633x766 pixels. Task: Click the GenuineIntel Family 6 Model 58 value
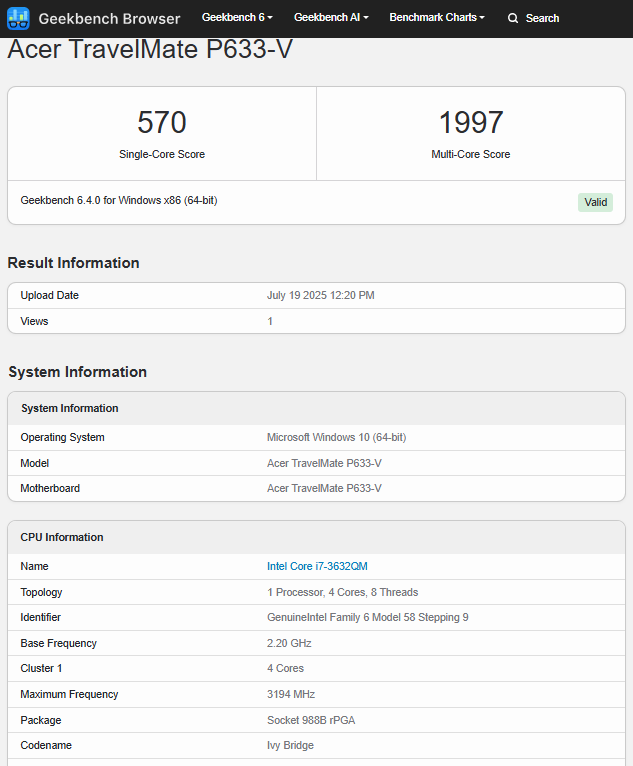click(367, 617)
